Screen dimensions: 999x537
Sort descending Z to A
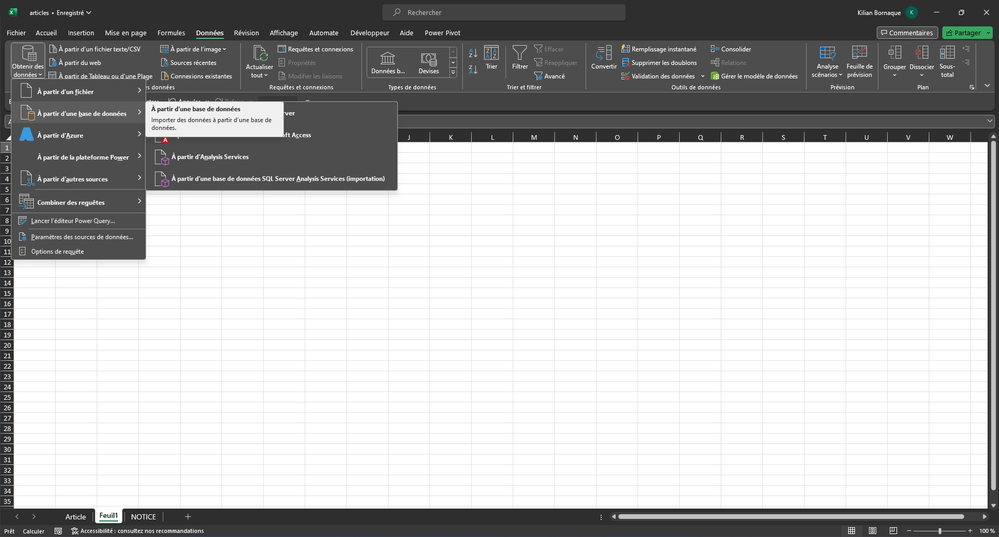[x=473, y=69]
